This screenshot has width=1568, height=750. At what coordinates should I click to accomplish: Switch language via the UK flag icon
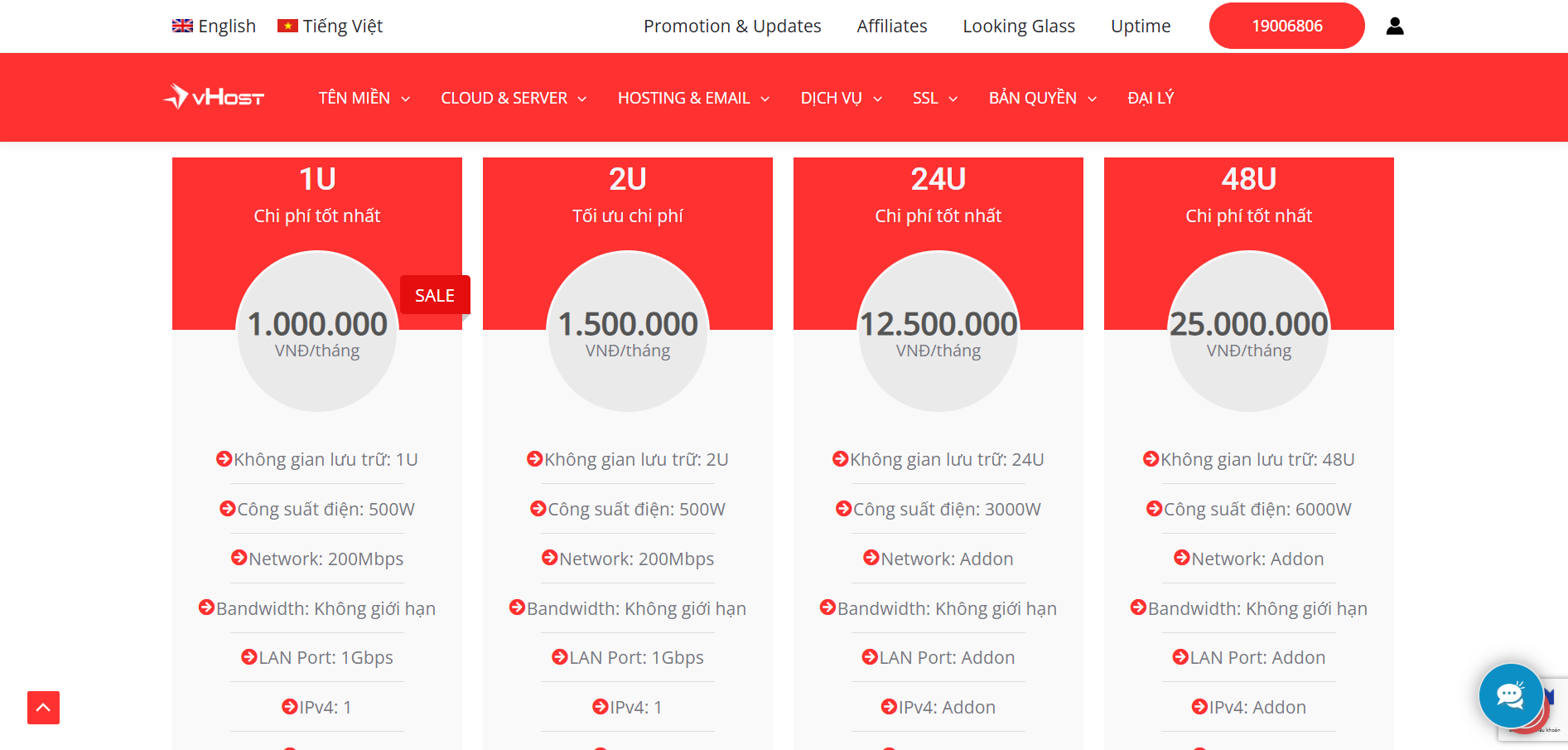182,27
